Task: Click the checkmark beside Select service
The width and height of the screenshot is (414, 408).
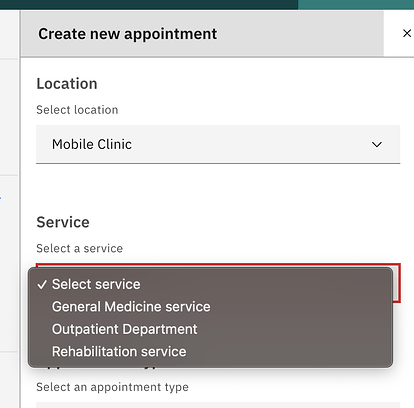Action: pos(42,284)
